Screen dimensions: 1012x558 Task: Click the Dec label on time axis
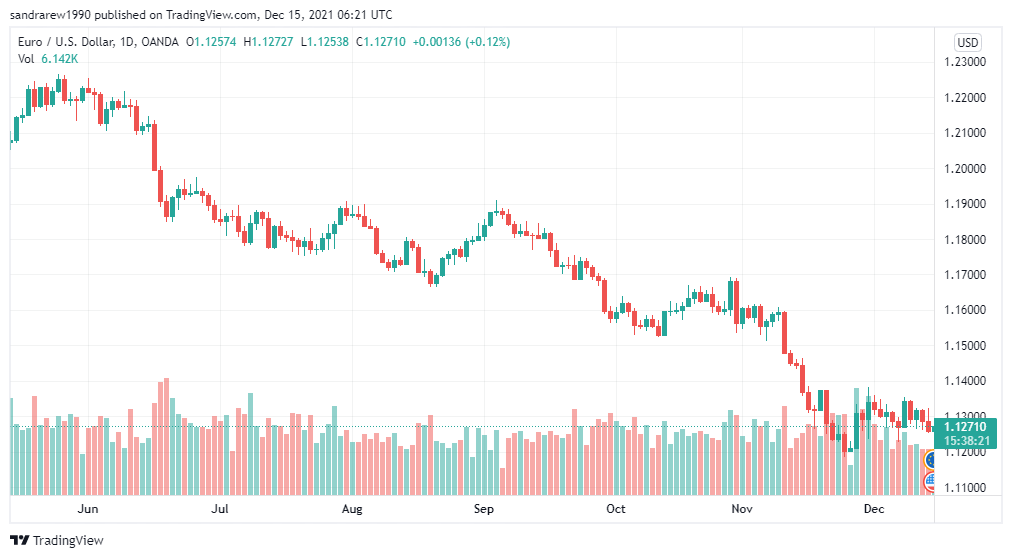874,509
